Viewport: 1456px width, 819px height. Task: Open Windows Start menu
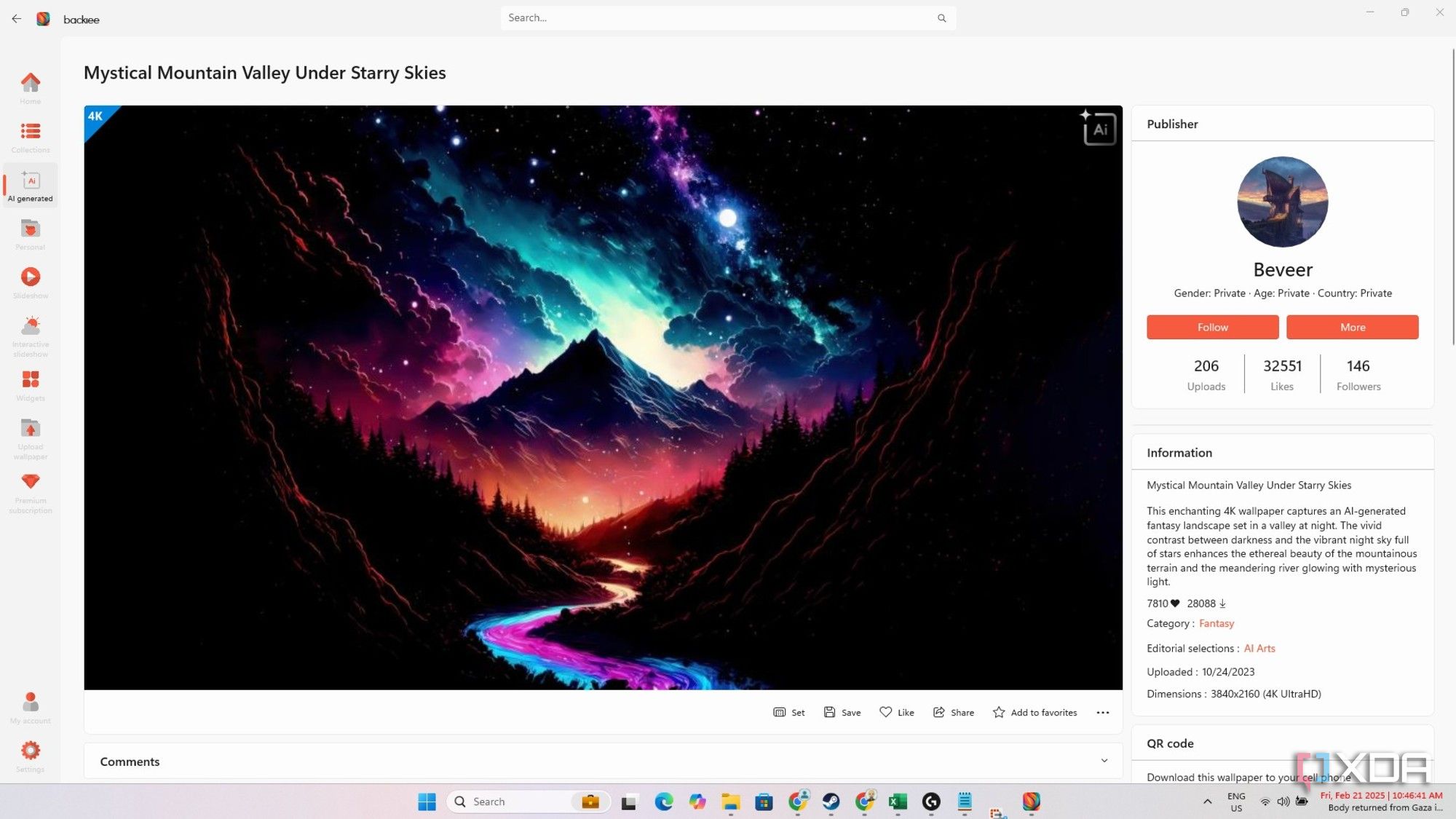tap(427, 802)
